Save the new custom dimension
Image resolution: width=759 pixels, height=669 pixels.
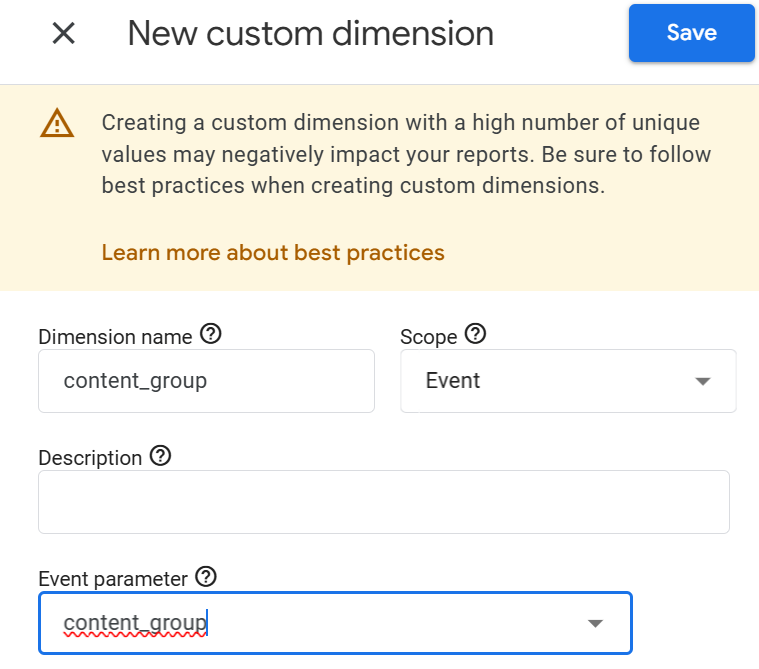[x=691, y=32]
